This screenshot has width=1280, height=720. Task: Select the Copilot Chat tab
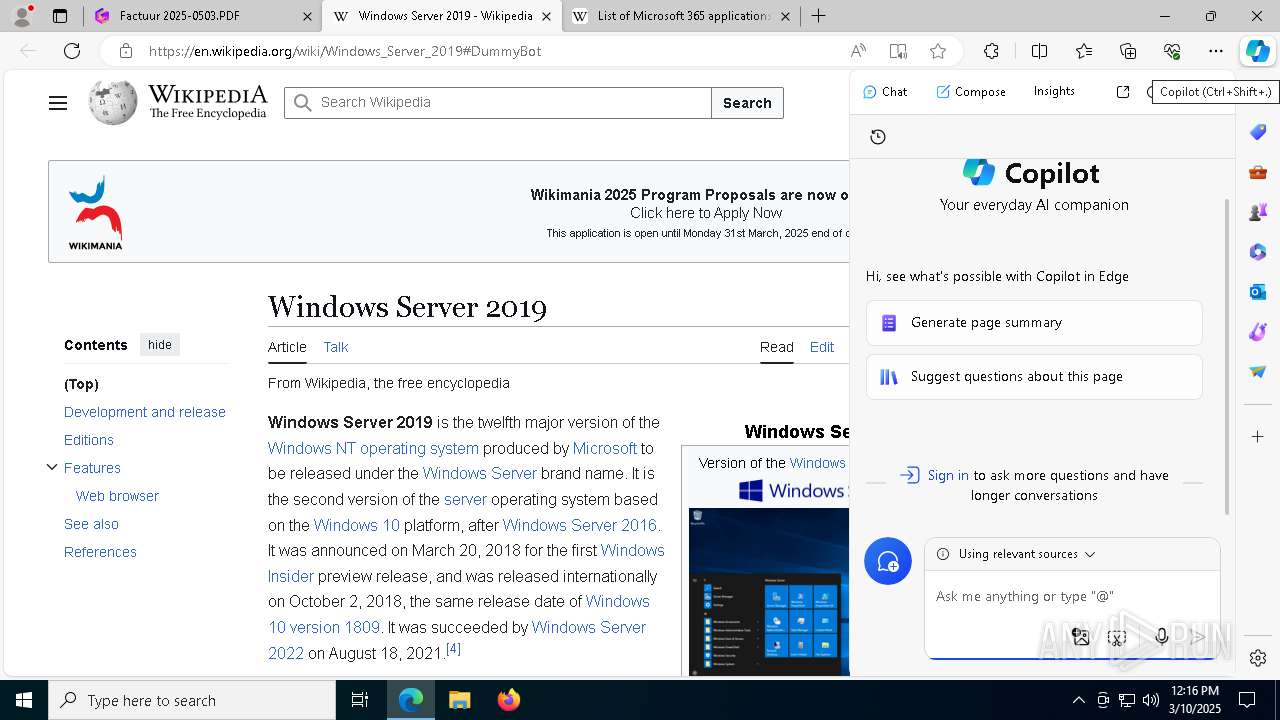click(x=885, y=91)
